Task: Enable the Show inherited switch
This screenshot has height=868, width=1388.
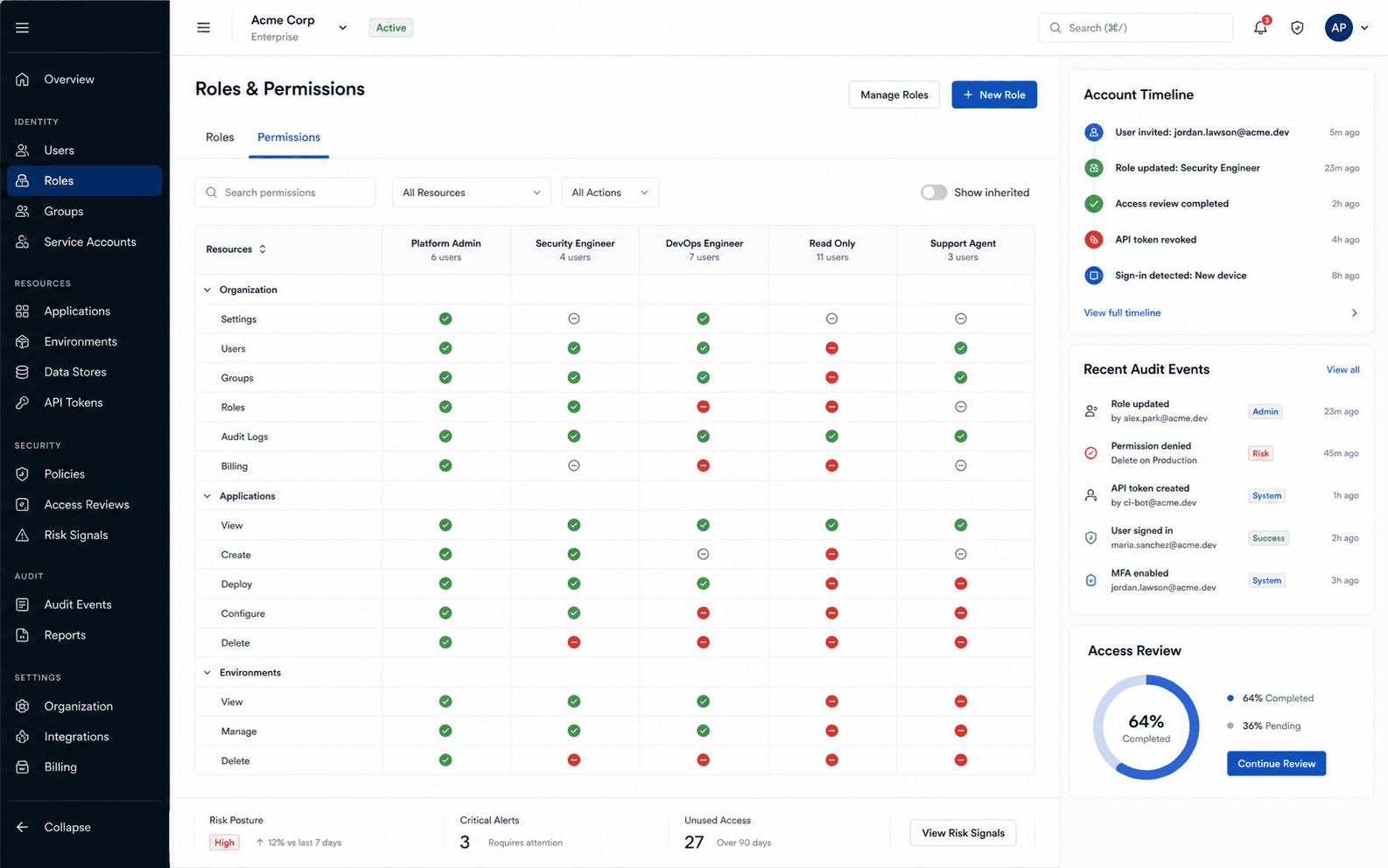Action: 934,192
